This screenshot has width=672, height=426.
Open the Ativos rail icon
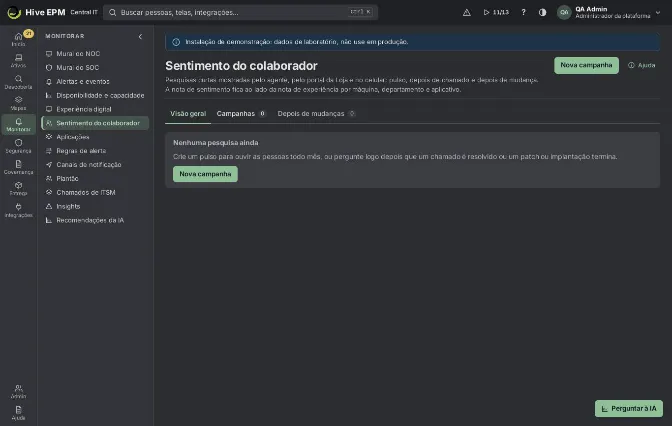18,60
